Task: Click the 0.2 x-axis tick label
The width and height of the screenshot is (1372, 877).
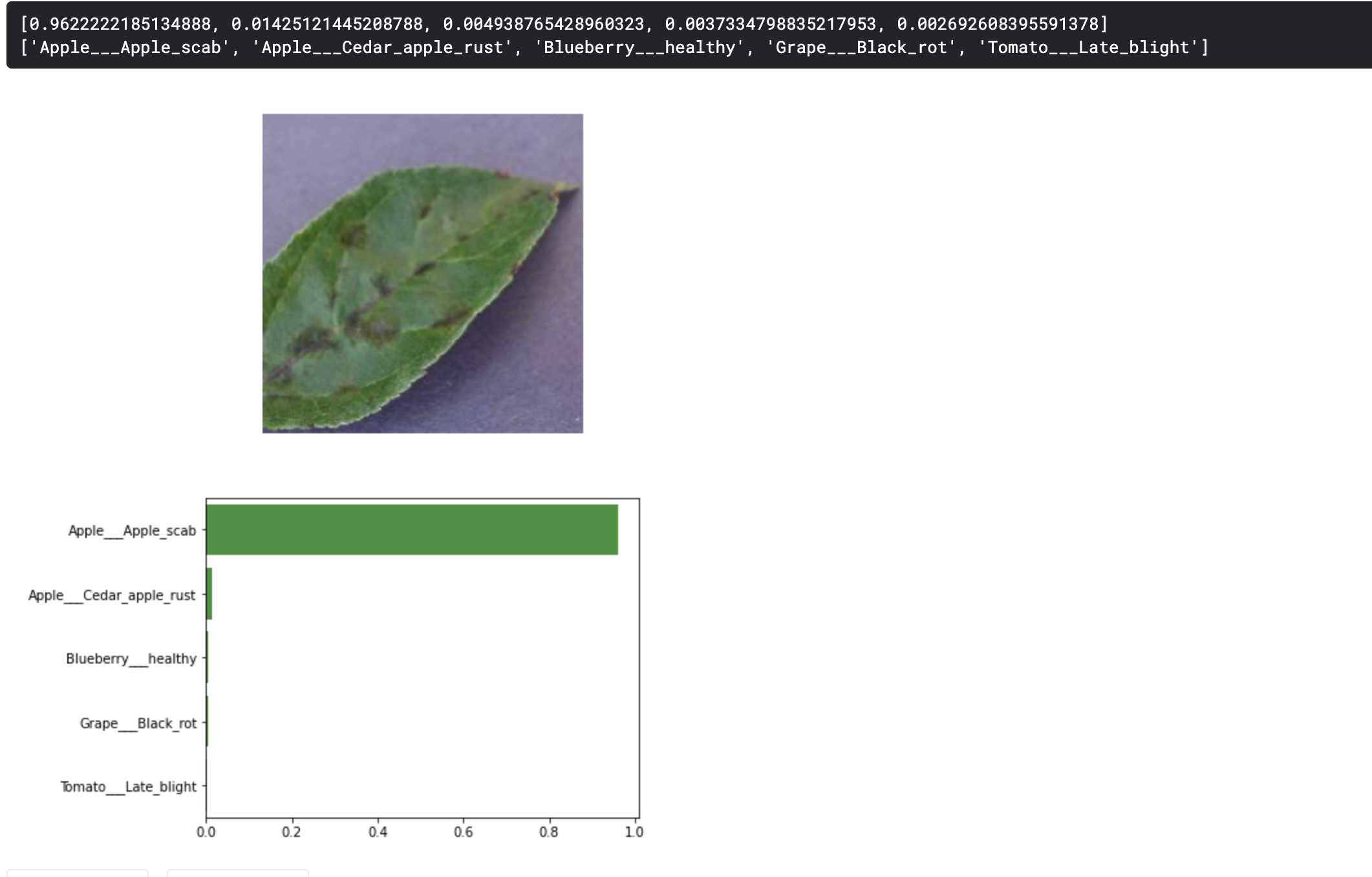Action: click(x=292, y=832)
